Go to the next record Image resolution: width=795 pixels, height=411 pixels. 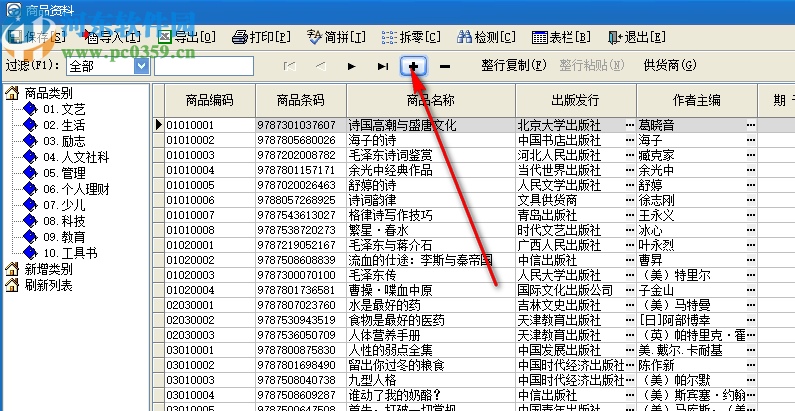click(x=351, y=66)
